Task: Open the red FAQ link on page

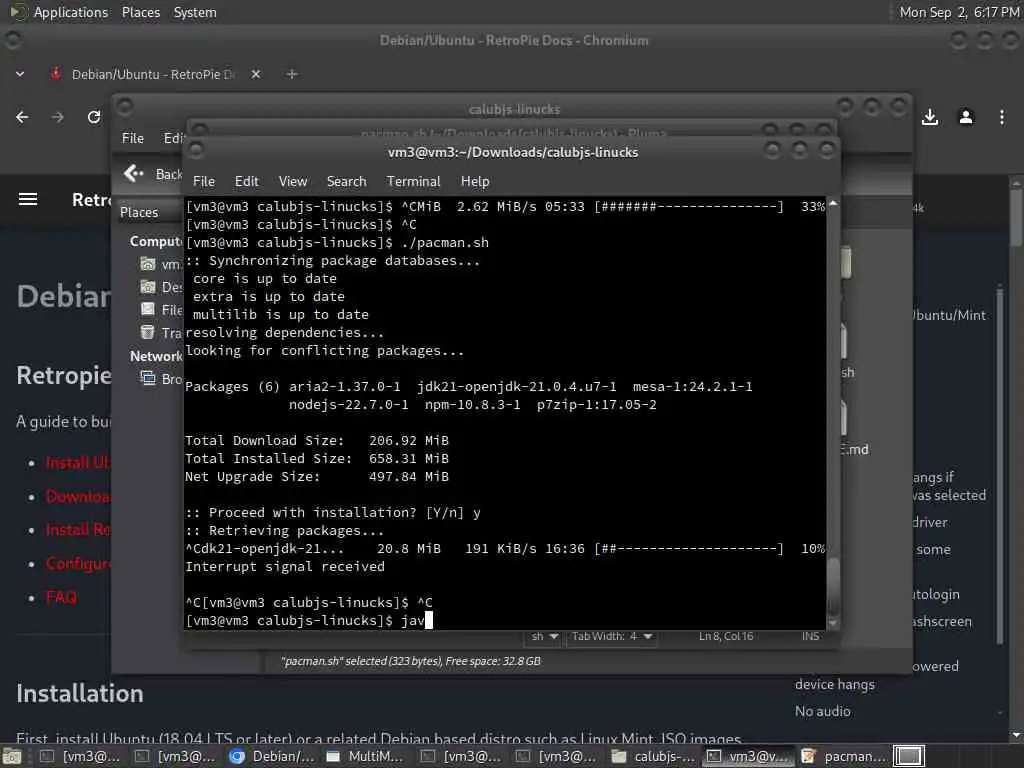Action: tap(61, 597)
